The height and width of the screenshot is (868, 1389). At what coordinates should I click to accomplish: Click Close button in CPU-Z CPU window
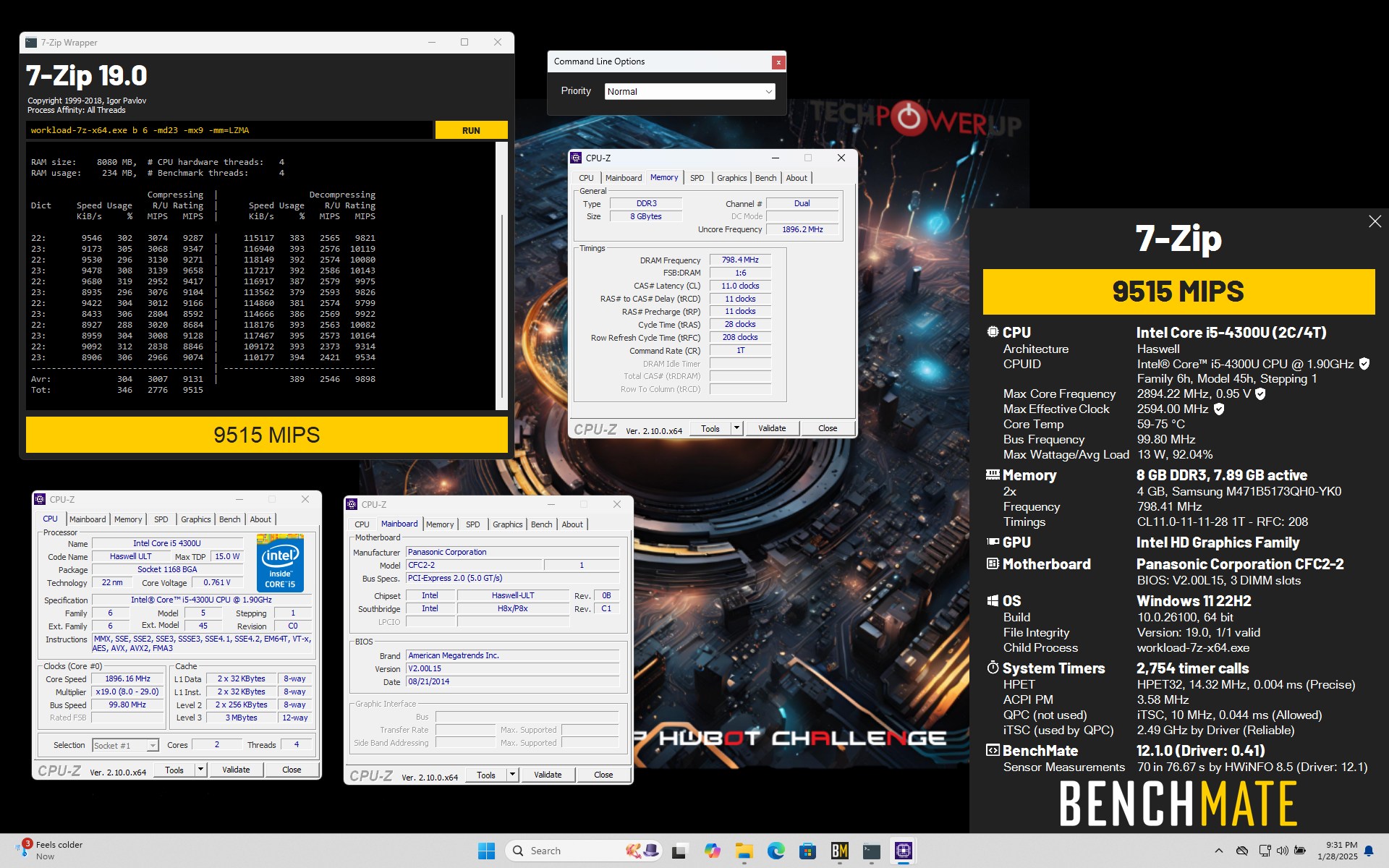(292, 770)
